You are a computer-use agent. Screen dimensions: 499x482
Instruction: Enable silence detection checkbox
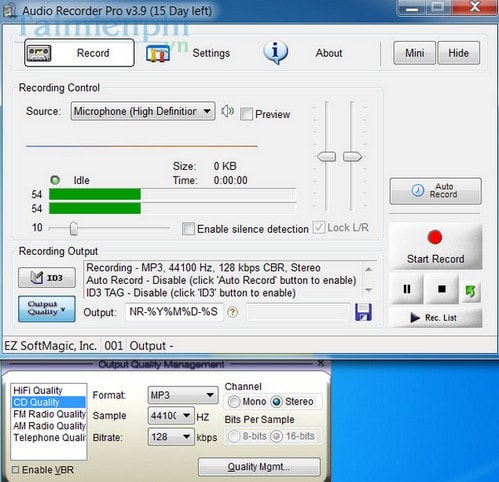click(x=188, y=229)
